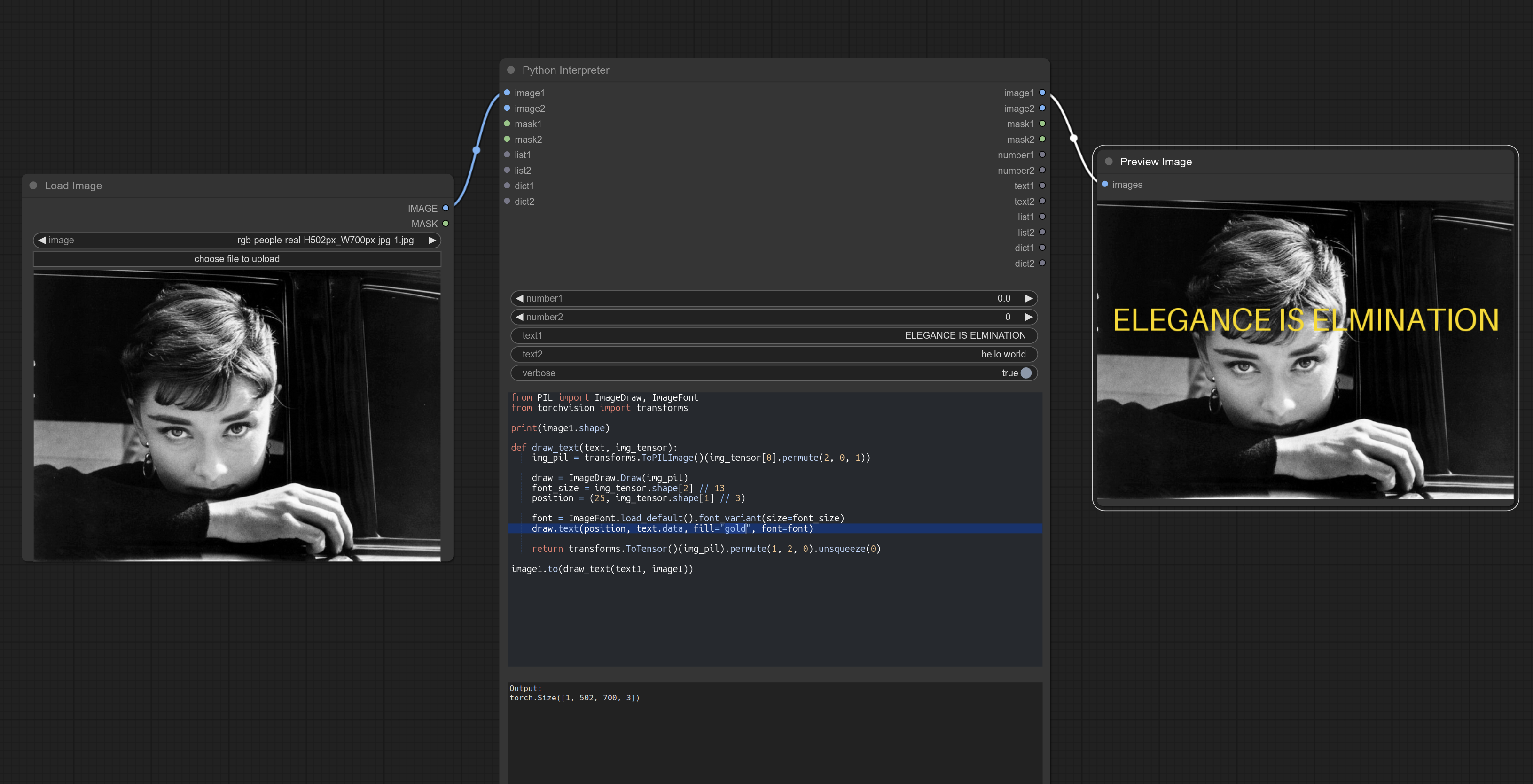Viewport: 1533px width, 784px height.
Task: Click the torch.Size output text
Action: click(574, 698)
